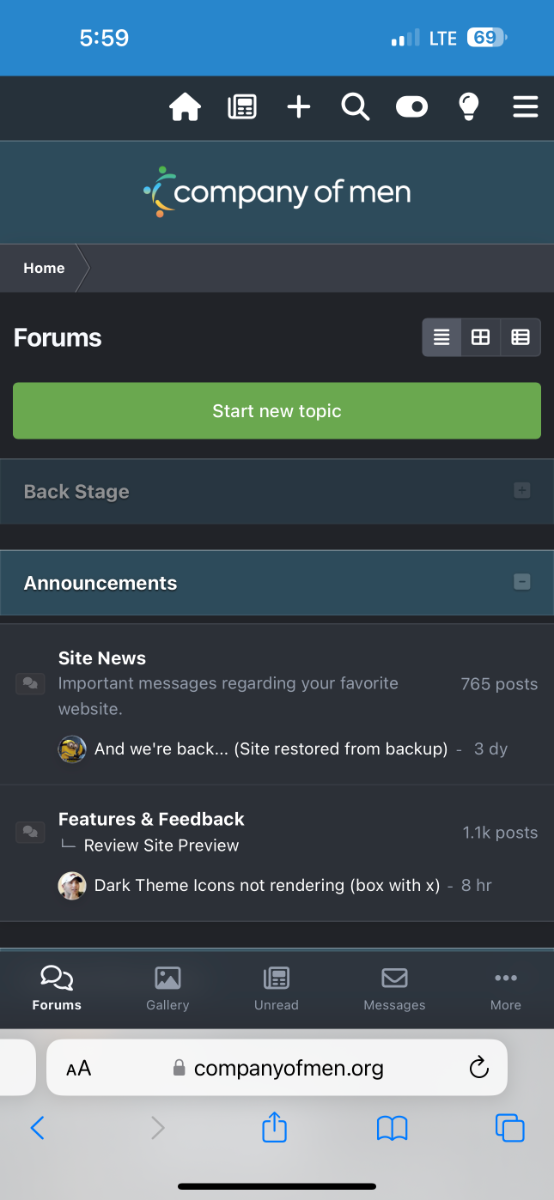Go to the home icon in top toolbar
The height and width of the screenshot is (1200, 554).
coord(185,107)
